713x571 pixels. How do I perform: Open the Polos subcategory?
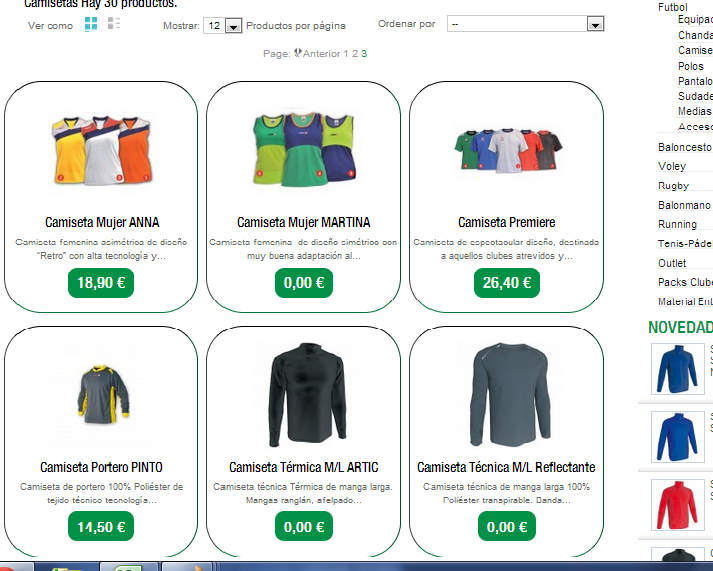pos(691,66)
